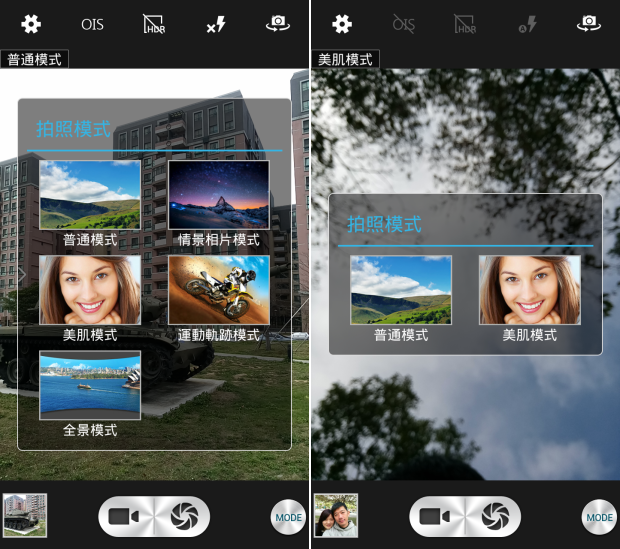Open tank photo gallery thumbnail
The width and height of the screenshot is (620, 549).
pyautogui.click(x=25, y=515)
